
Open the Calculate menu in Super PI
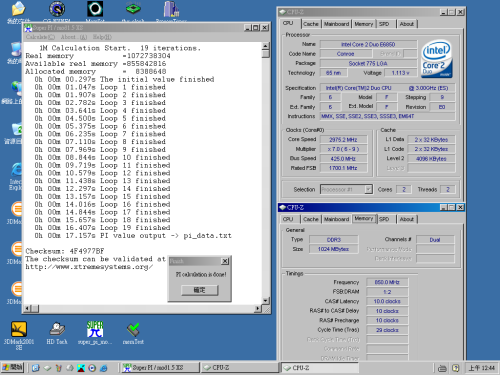point(40,37)
